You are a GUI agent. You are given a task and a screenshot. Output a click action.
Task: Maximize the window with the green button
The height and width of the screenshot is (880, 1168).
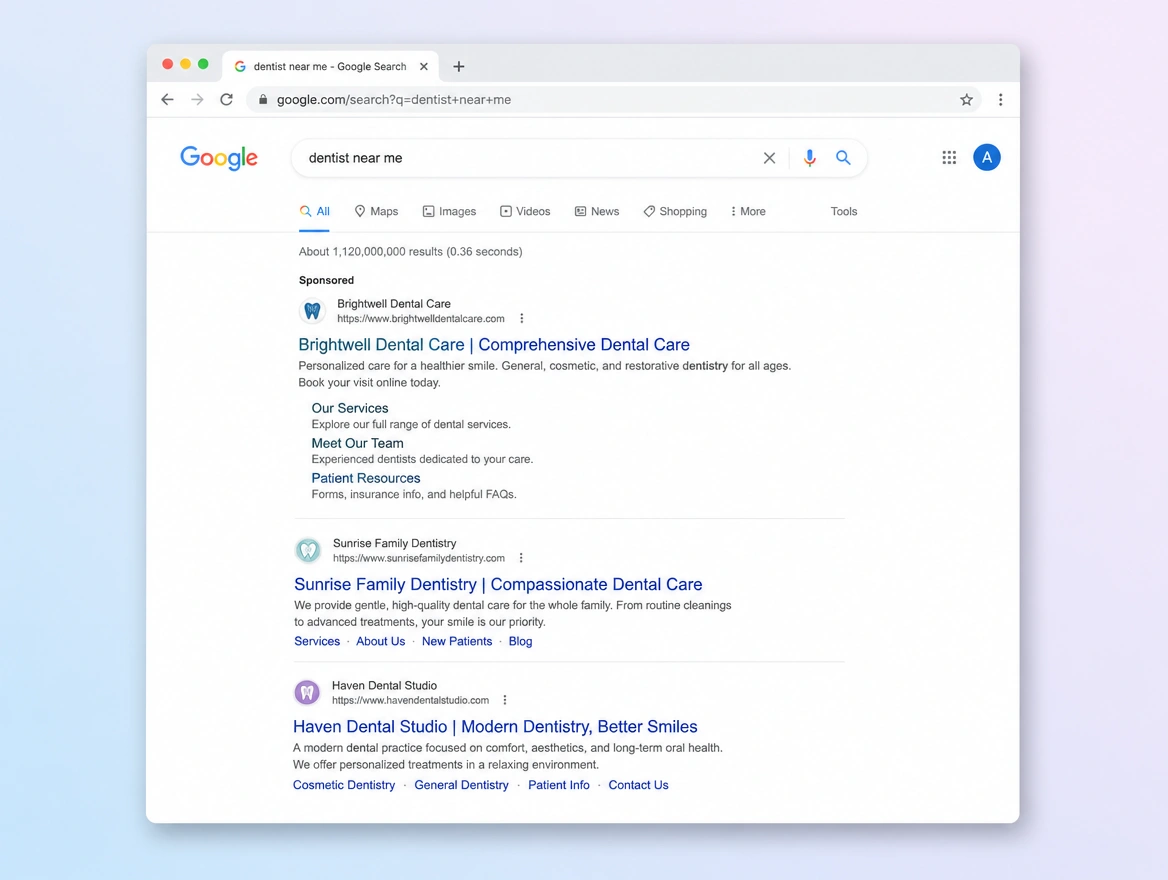coord(203,64)
